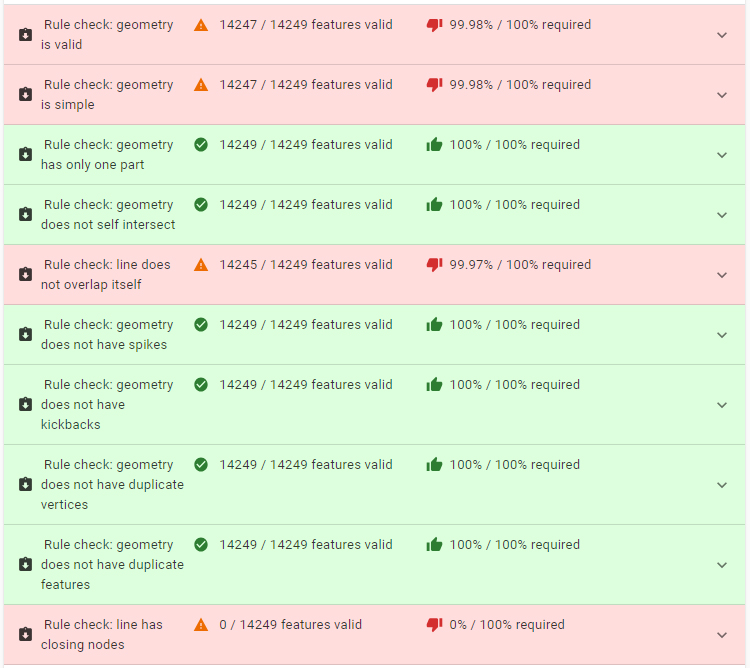Click clipboard icon for 'does not have duplicate features'
The image size is (750, 668).
click(25, 565)
